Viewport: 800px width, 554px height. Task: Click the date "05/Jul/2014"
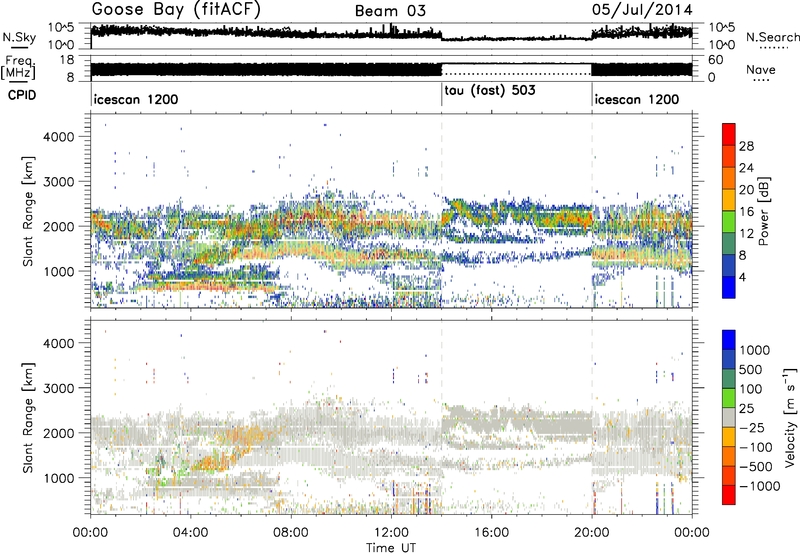pyautogui.click(x=642, y=10)
